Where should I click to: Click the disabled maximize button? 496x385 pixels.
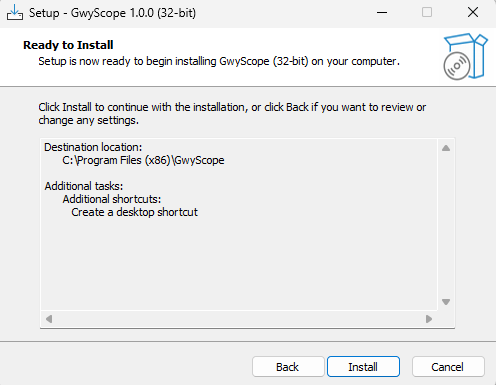pos(427,13)
